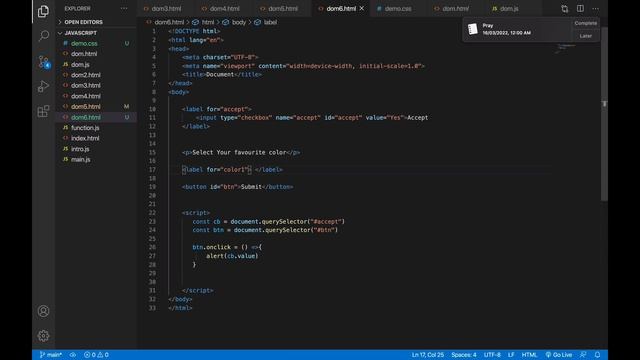Go to line via Ln 17, Col 25
This screenshot has height=360, width=640.
427,355
